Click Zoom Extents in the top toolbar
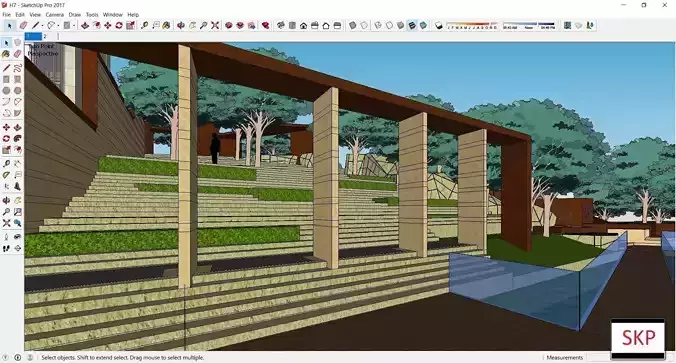The width and height of the screenshot is (676, 363). [215, 25]
